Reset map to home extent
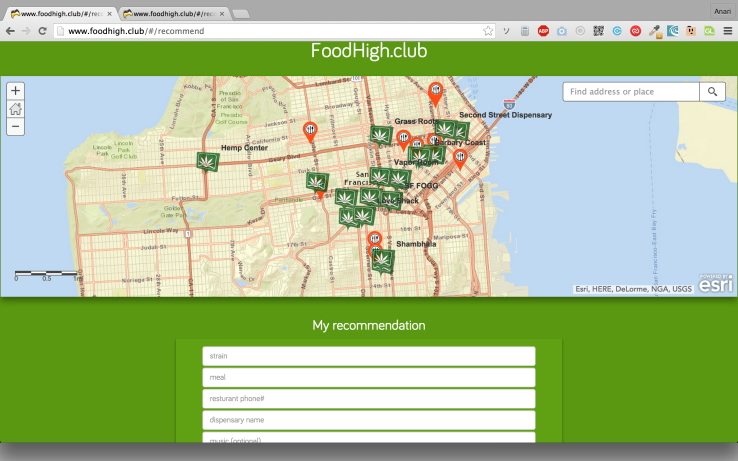The height and width of the screenshot is (461, 738). click(16, 109)
